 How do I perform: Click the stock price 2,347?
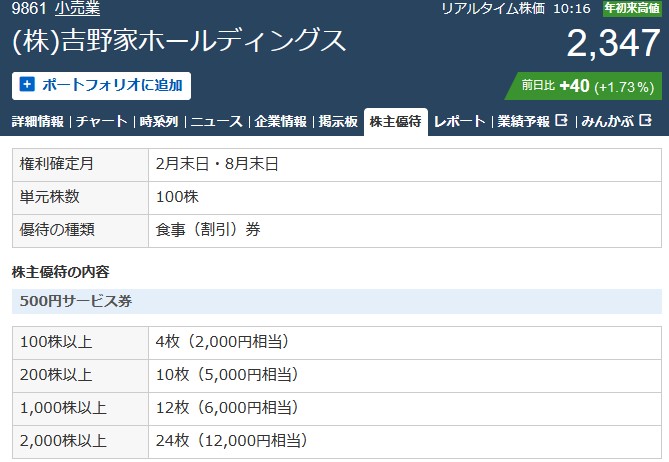[614, 43]
